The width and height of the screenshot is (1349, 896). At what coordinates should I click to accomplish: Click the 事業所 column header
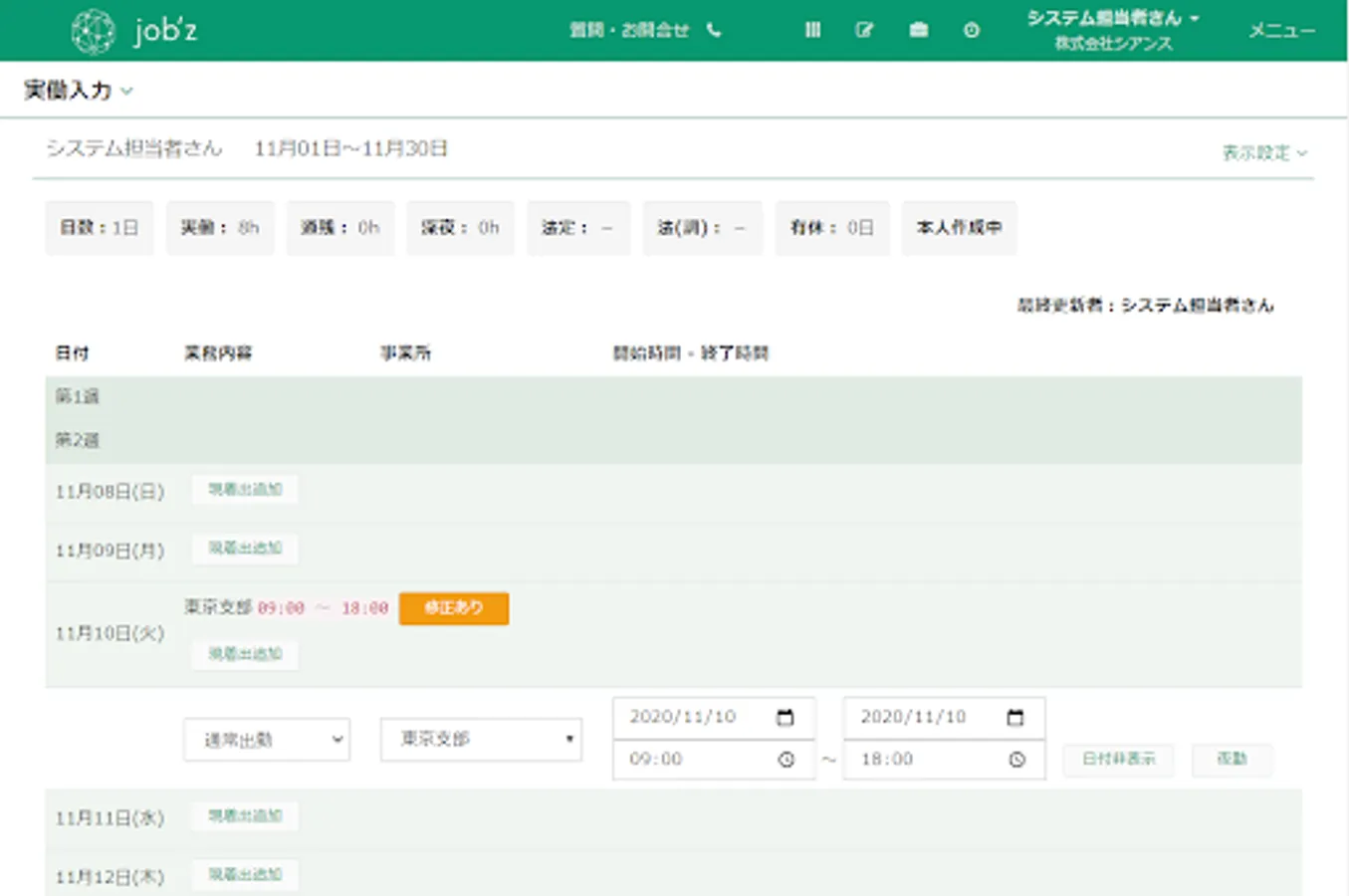click(x=405, y=353)
